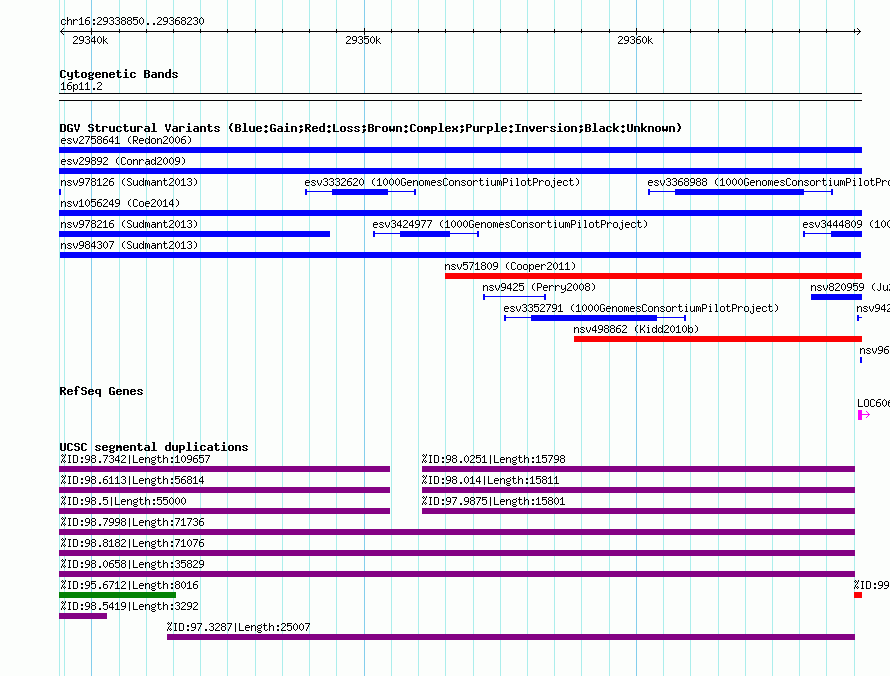The width and height of the screenshot is (890, 676).
Task: Click UCSC segmental duplications track title
Action: point(154,447)
